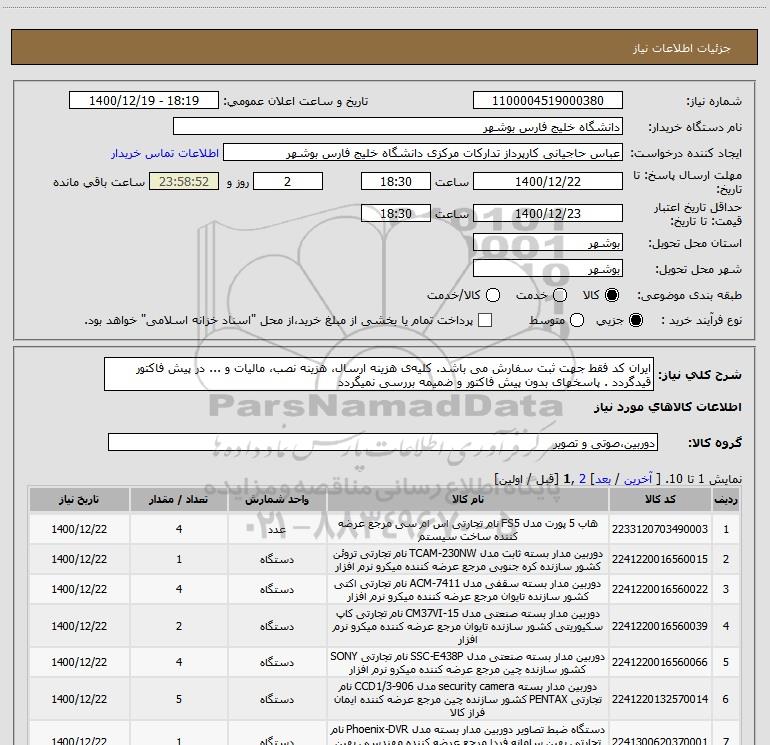Select the کالا radio button
770x745 pixels.
click(x=612, y=295)
